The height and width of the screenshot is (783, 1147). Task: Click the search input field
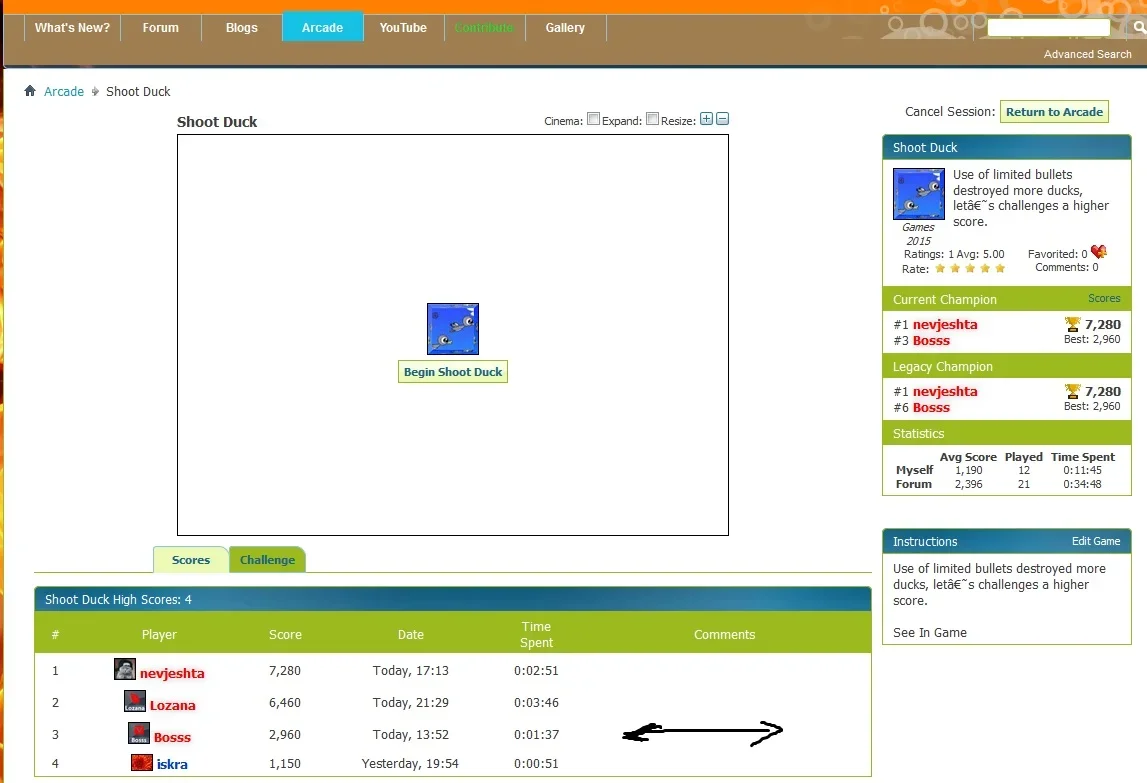1048,28
